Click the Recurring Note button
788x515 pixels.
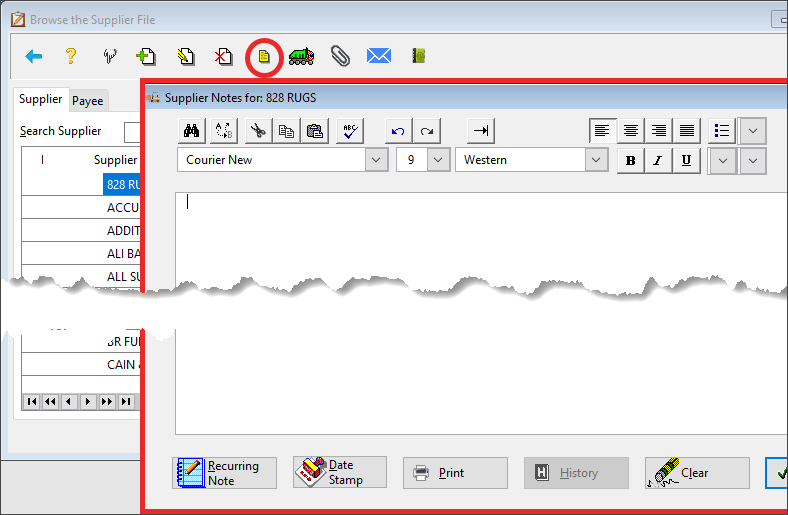[x=224, y=473]
